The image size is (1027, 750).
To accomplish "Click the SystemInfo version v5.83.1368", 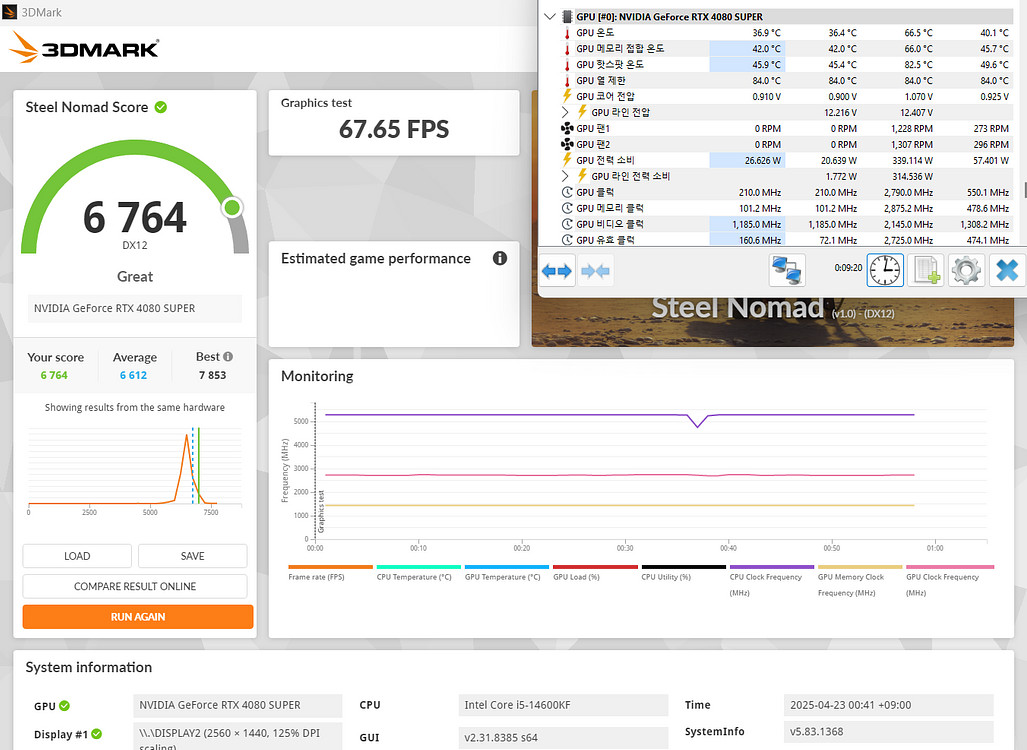I will pyautogui.click(x=889, y=732).
